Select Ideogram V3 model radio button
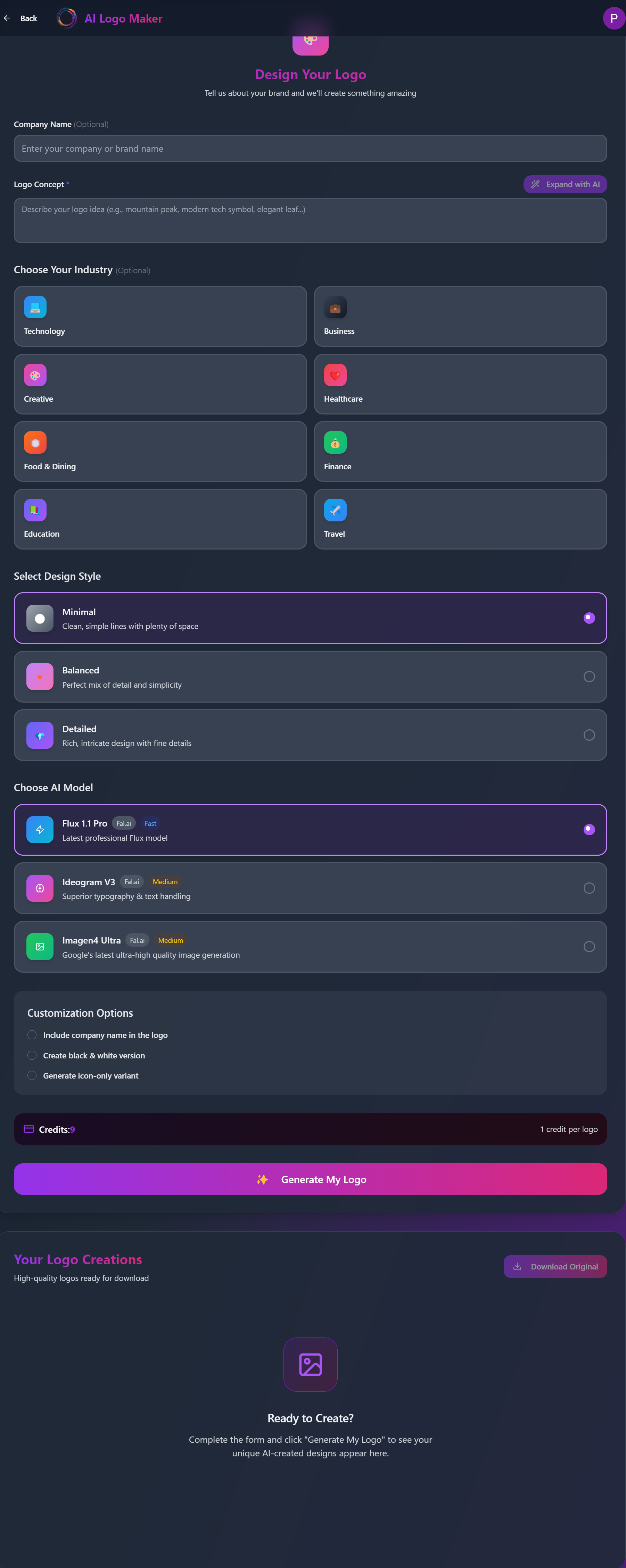Screen dimensions: 626x1568 [x=589, y=888]
